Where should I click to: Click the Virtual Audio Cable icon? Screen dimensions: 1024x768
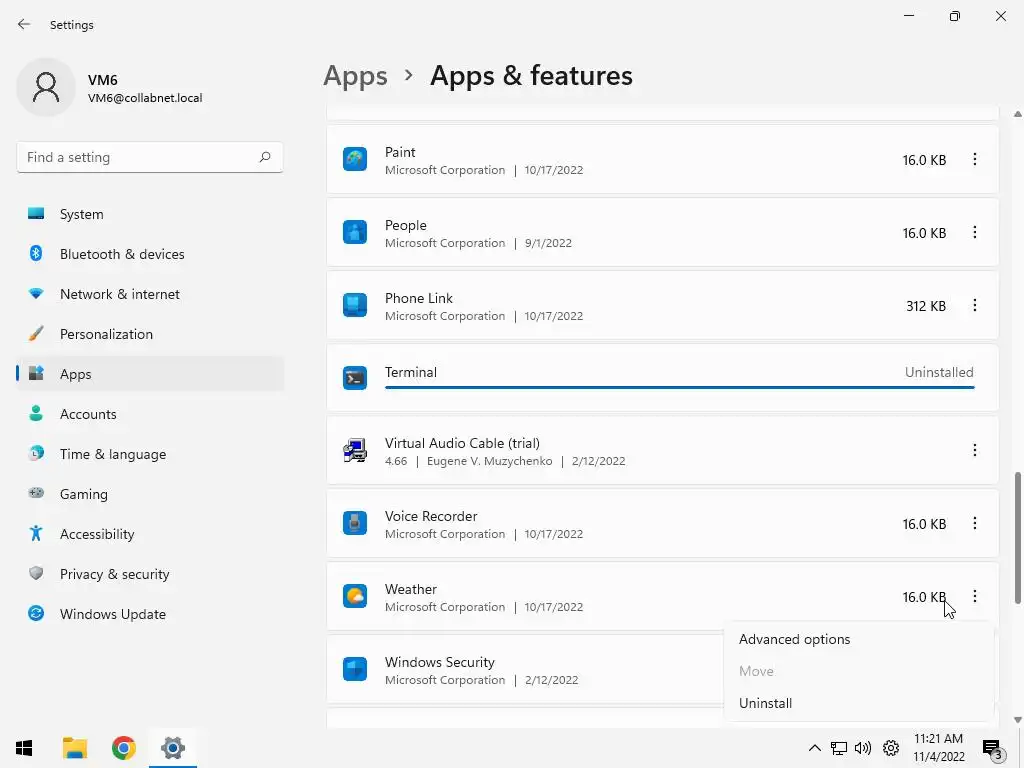point(355,451)
